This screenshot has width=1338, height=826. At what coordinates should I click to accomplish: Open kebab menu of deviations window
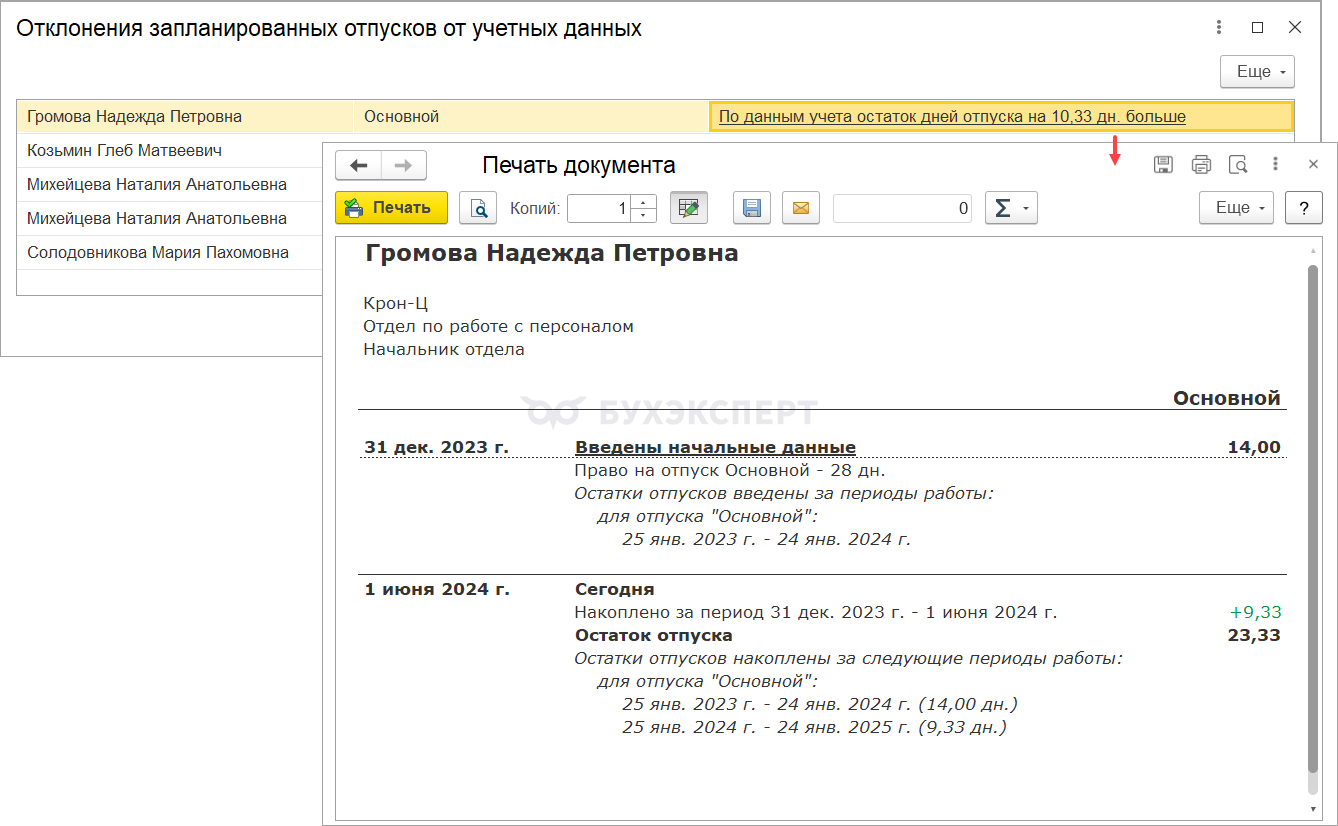click(x=1219, y=28)
